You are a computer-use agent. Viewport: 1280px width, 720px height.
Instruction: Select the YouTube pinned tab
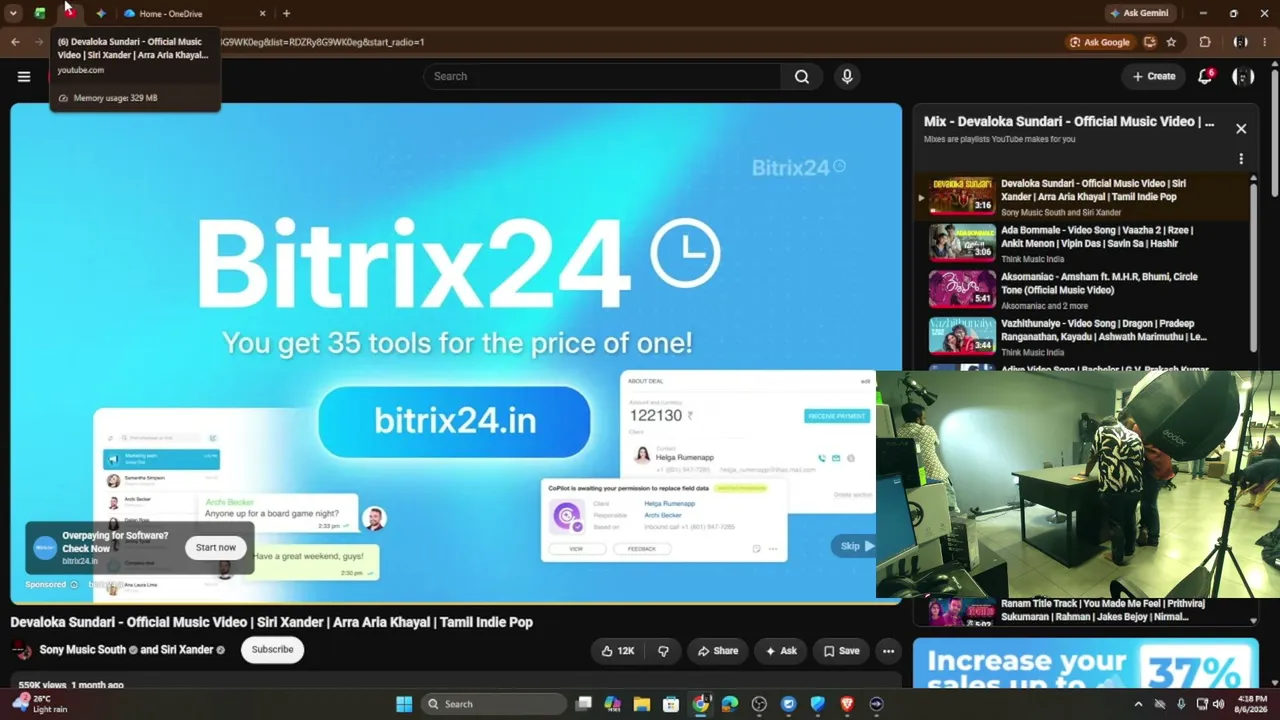click(70, 13)
